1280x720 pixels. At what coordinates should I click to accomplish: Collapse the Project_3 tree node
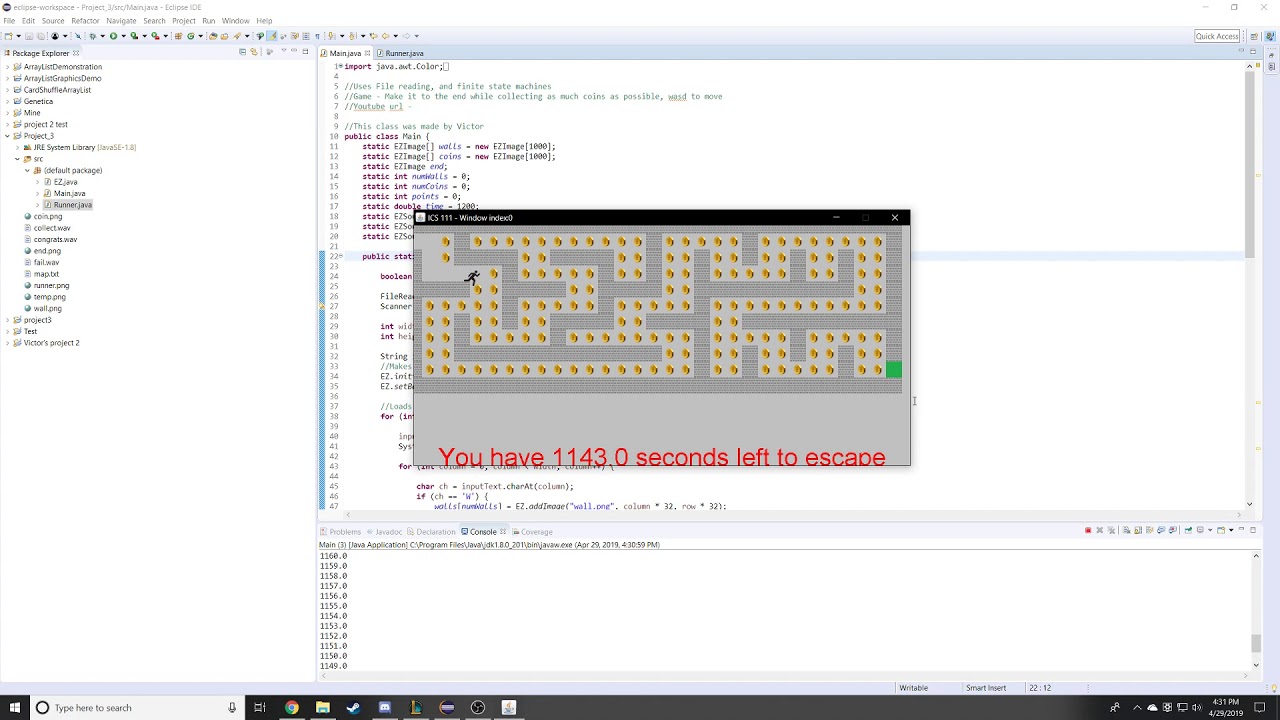7,136
